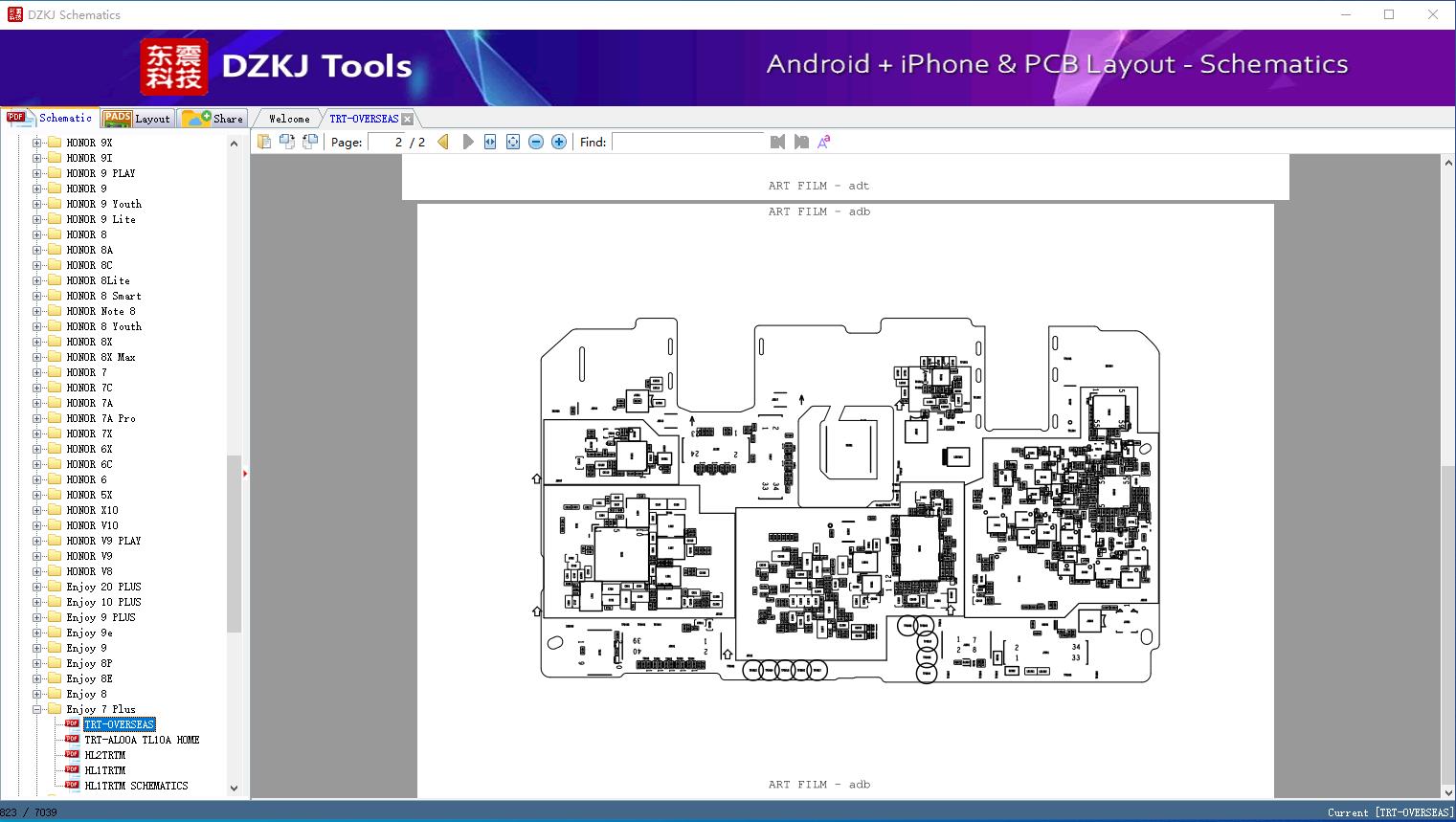Screen dimensions: 1456x822
Task: Click the document viewer scroll up arrow
Action: (1448, 164)
